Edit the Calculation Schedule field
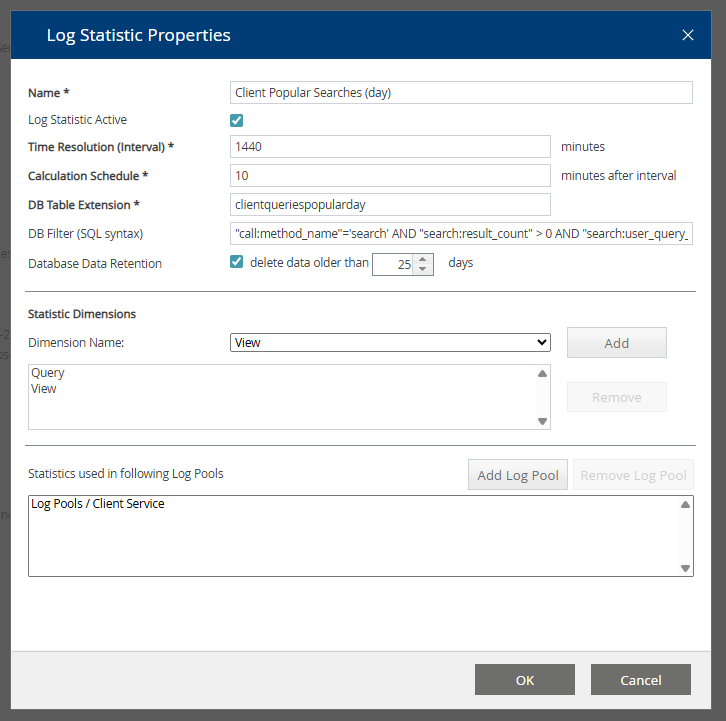Viewport: 726px width, 721px height. pyautogui.click(x=390, y=176)
